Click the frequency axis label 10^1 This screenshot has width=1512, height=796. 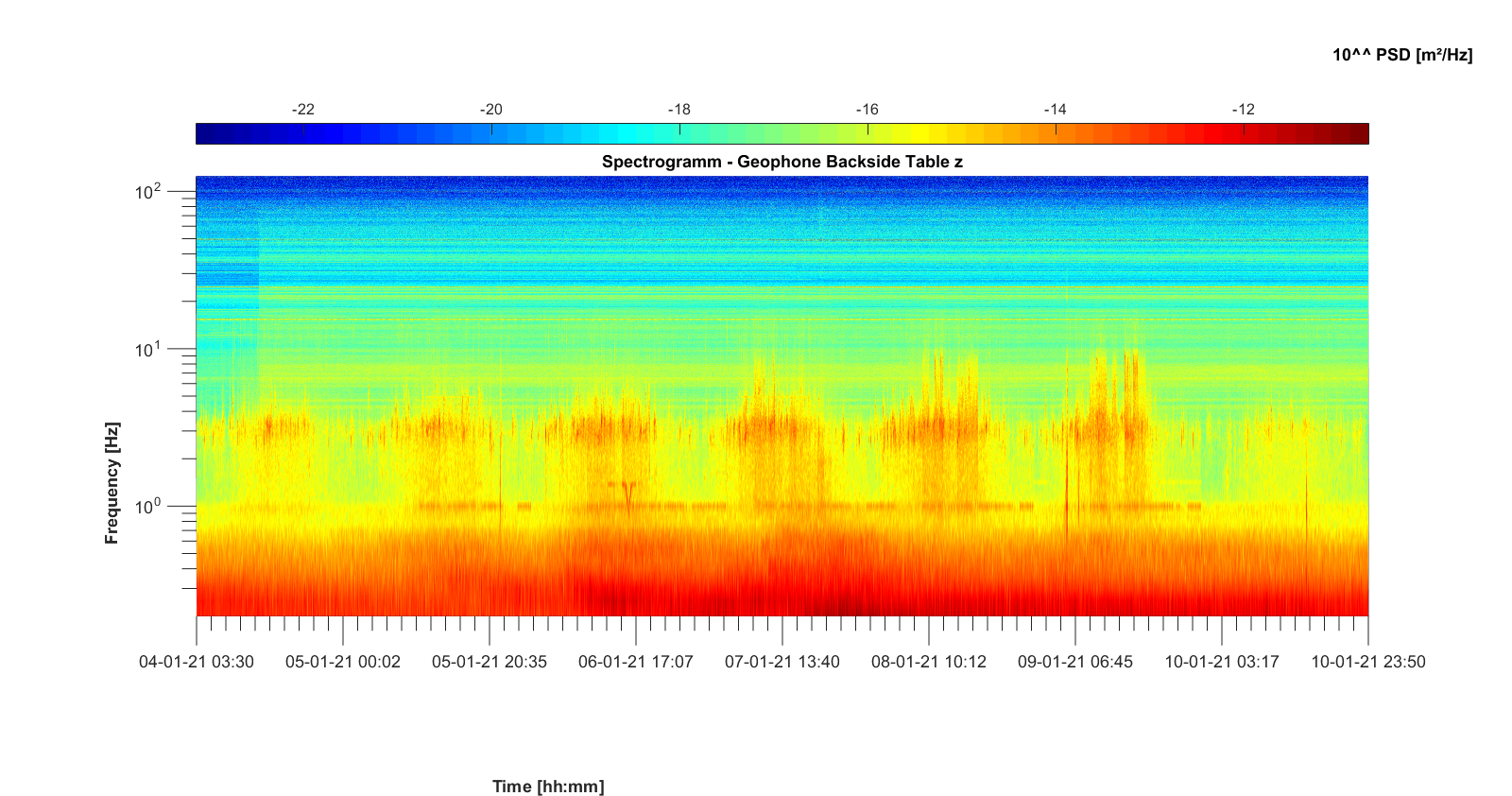pos(148,350)
